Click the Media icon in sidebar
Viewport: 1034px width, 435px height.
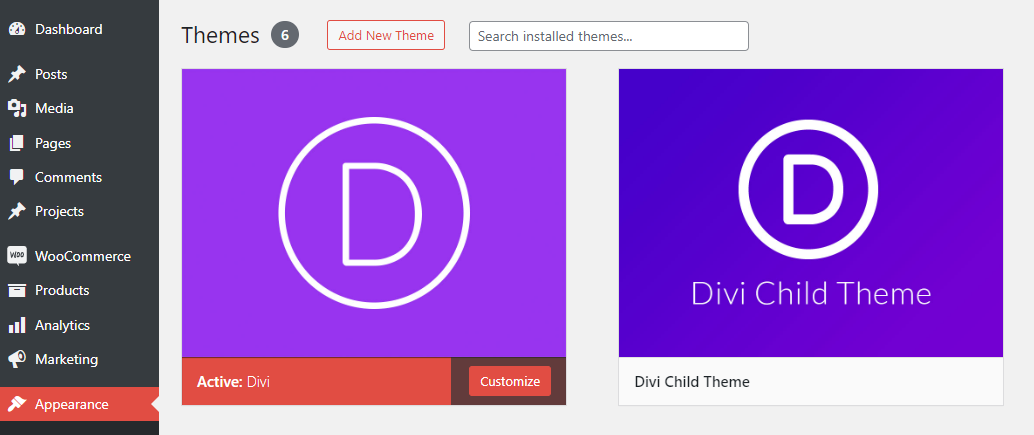16,109
